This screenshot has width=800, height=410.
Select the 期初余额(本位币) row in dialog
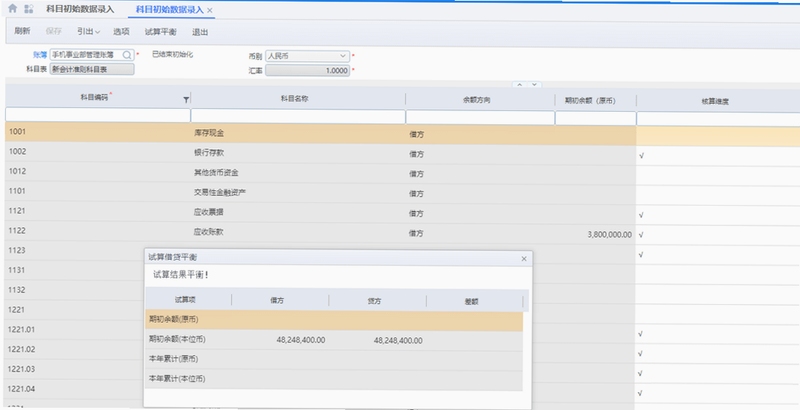[x=334, y=340]
